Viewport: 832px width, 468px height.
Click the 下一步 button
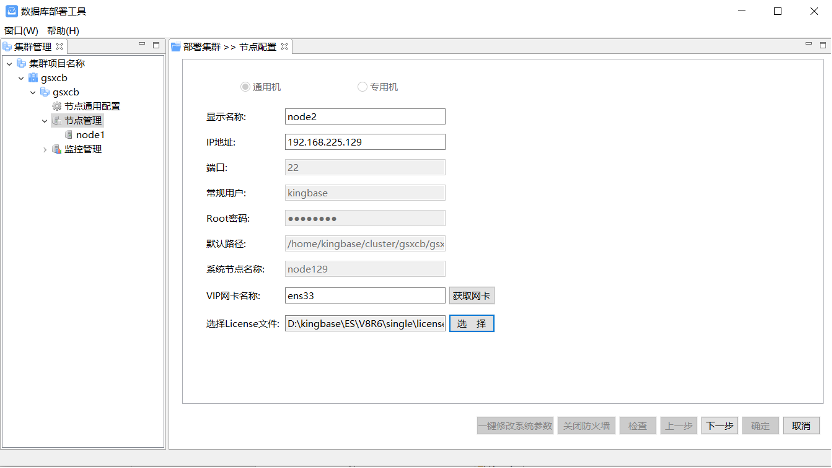point(720,426)
